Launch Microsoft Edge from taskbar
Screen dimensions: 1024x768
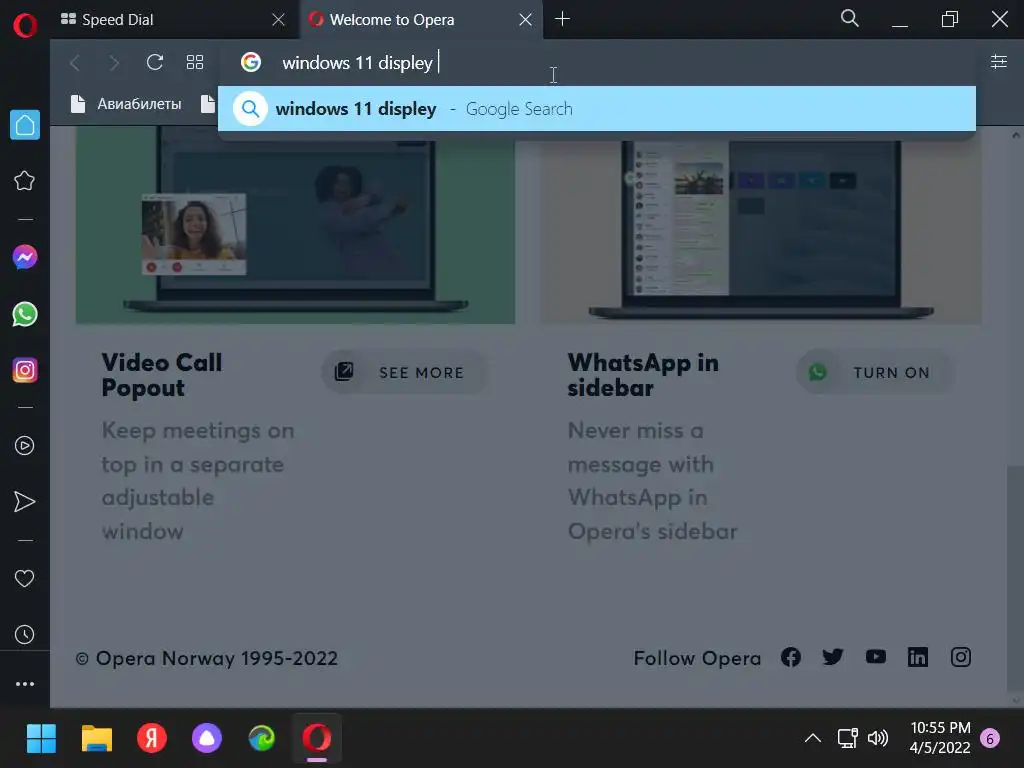tap(262, 739)
